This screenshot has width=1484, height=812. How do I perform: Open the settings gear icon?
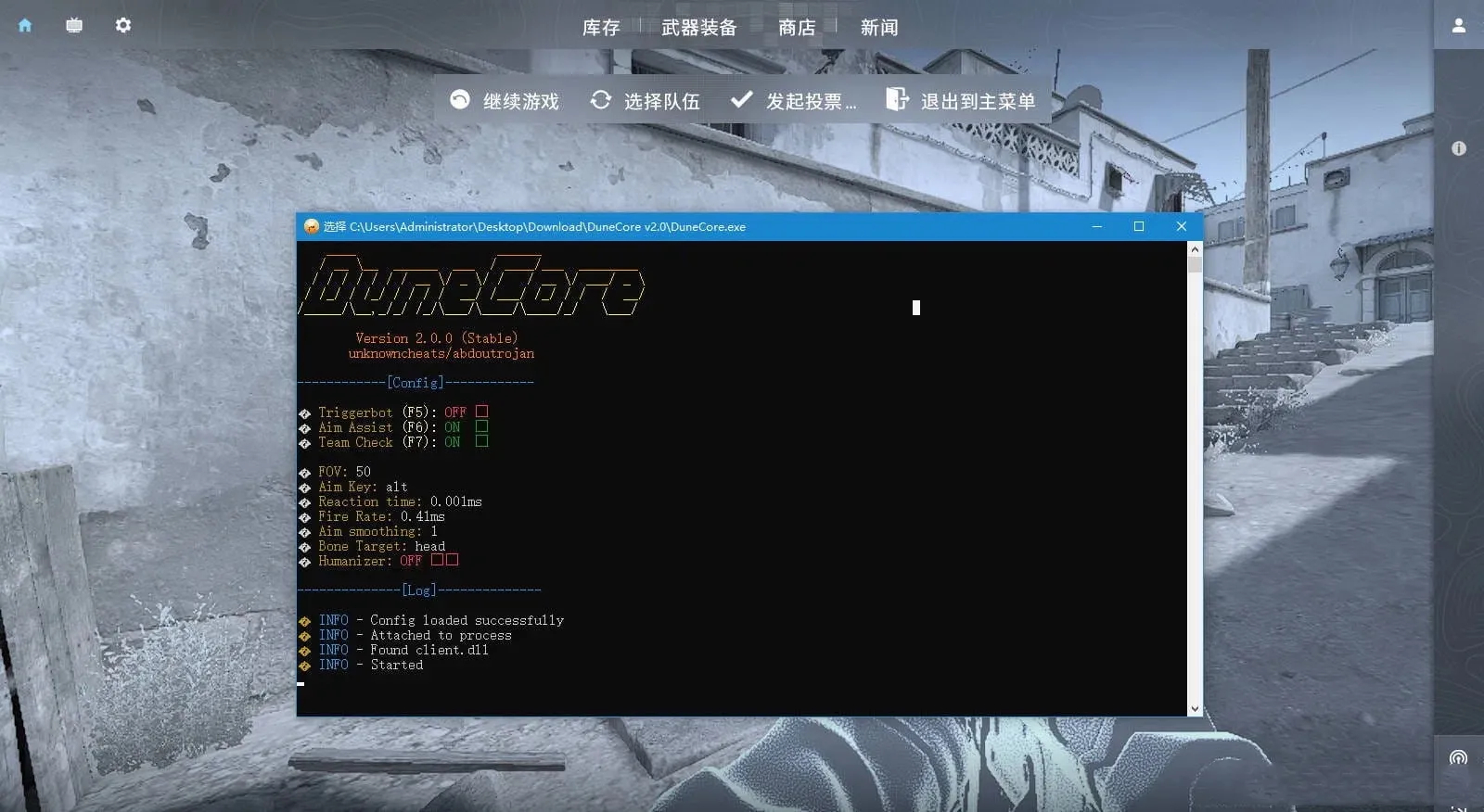123,25
